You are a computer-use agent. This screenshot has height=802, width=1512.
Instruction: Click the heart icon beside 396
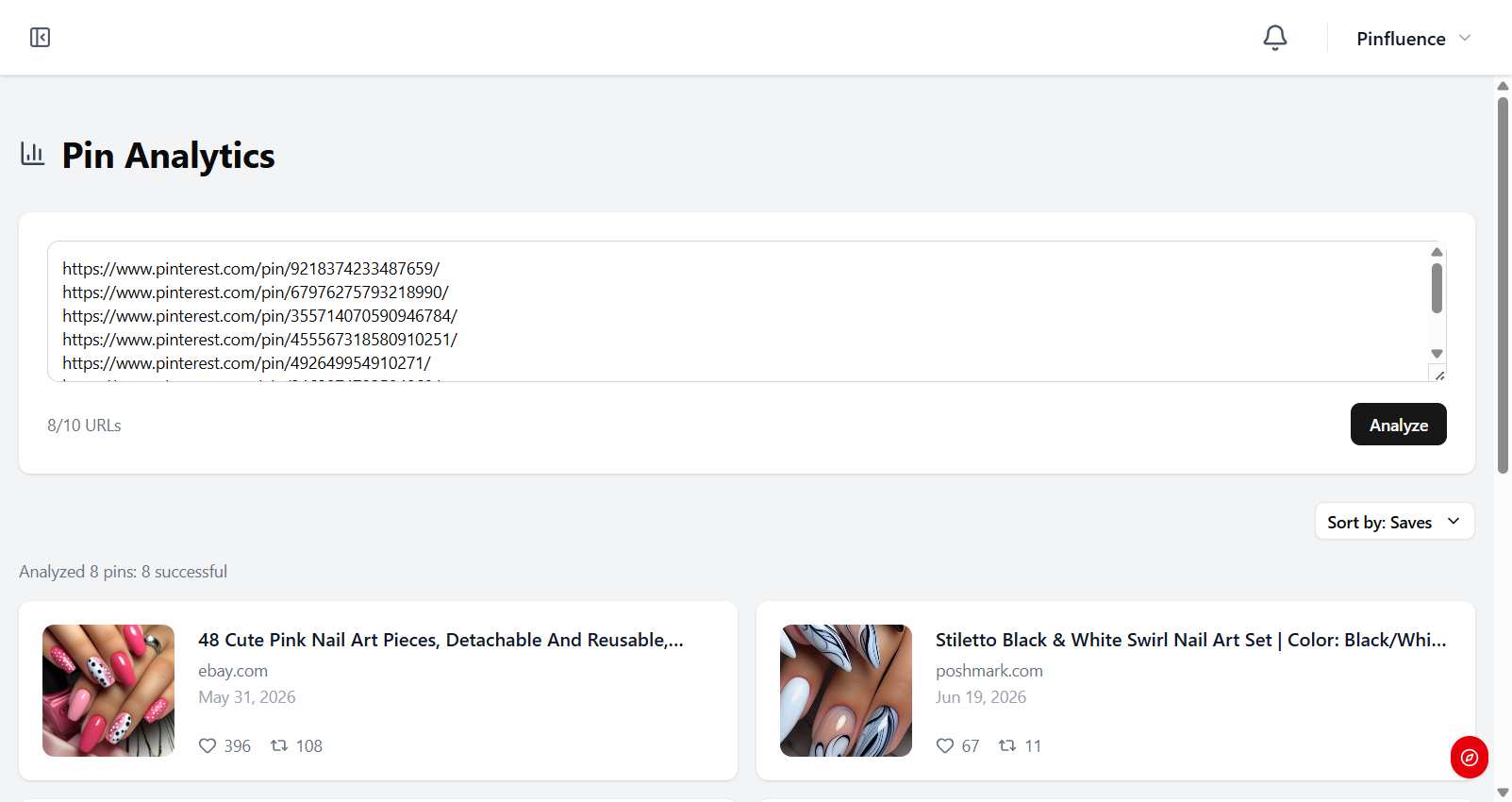[208, 746]
